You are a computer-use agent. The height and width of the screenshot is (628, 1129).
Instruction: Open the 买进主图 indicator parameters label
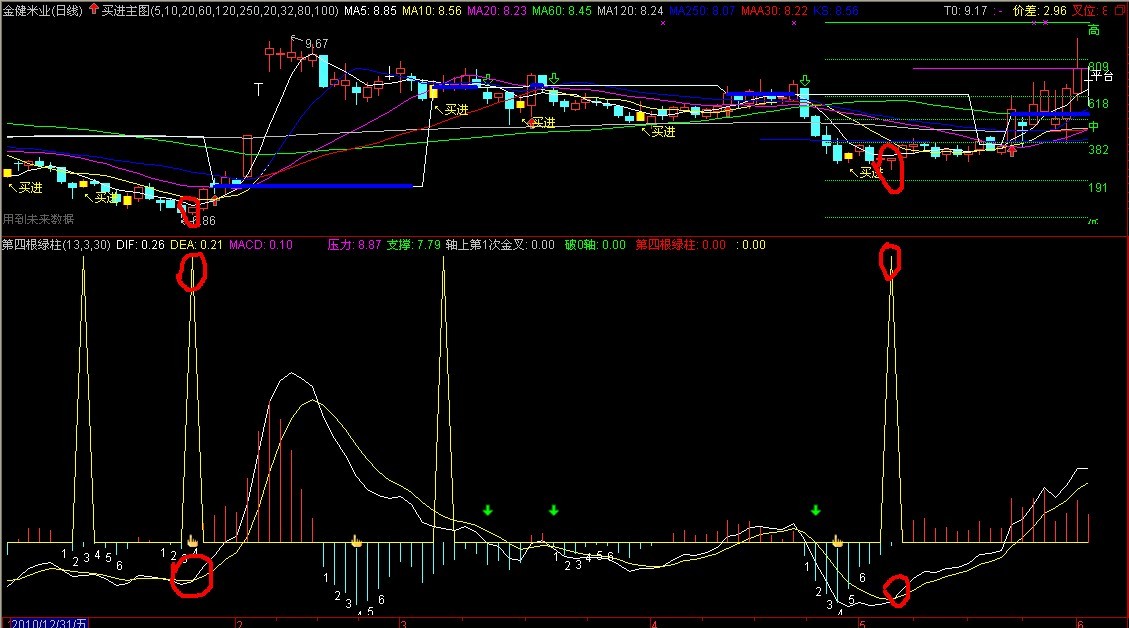220,9
